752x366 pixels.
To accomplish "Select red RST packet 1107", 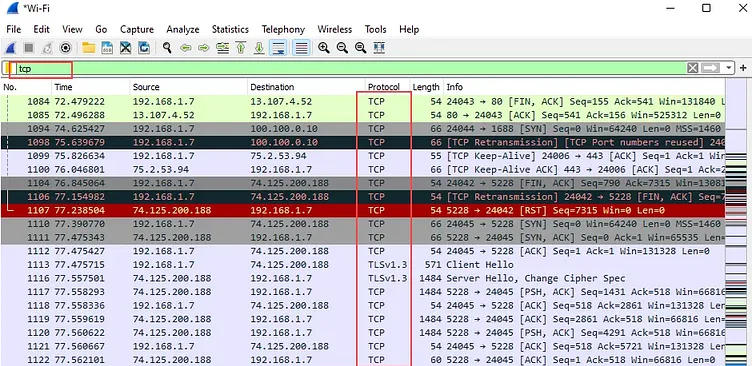I will [363, 210].
